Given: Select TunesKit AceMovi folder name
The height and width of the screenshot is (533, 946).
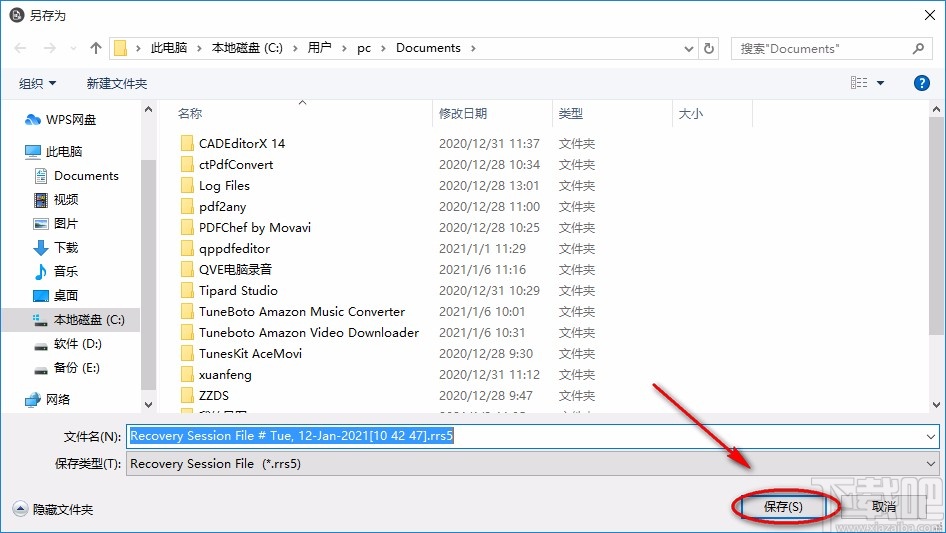Looking at the screenshot, I should 250,354.
